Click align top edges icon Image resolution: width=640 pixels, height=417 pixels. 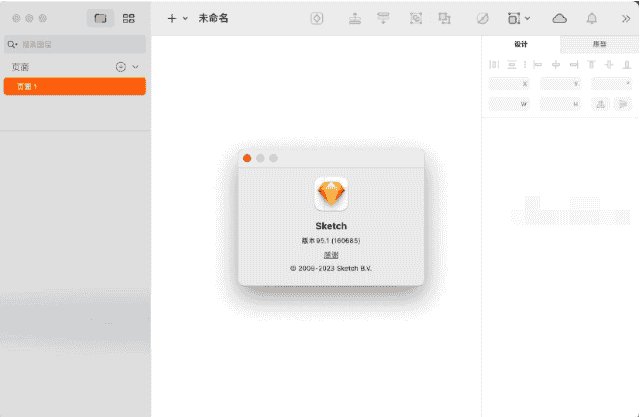[591, 64]
